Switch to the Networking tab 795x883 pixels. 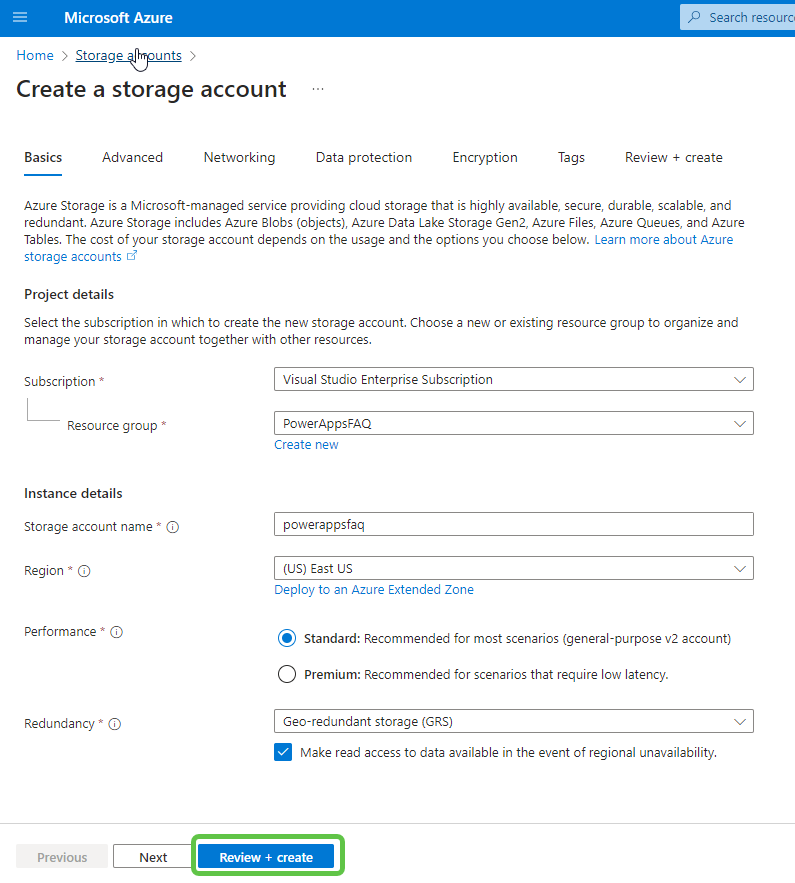pos(239,157)
